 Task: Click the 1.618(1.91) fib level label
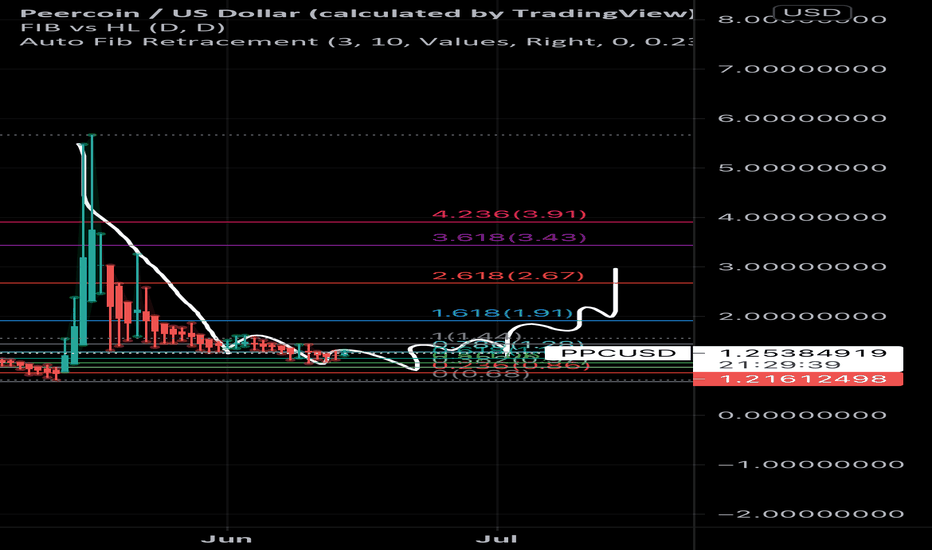click(x=502, y=313)
